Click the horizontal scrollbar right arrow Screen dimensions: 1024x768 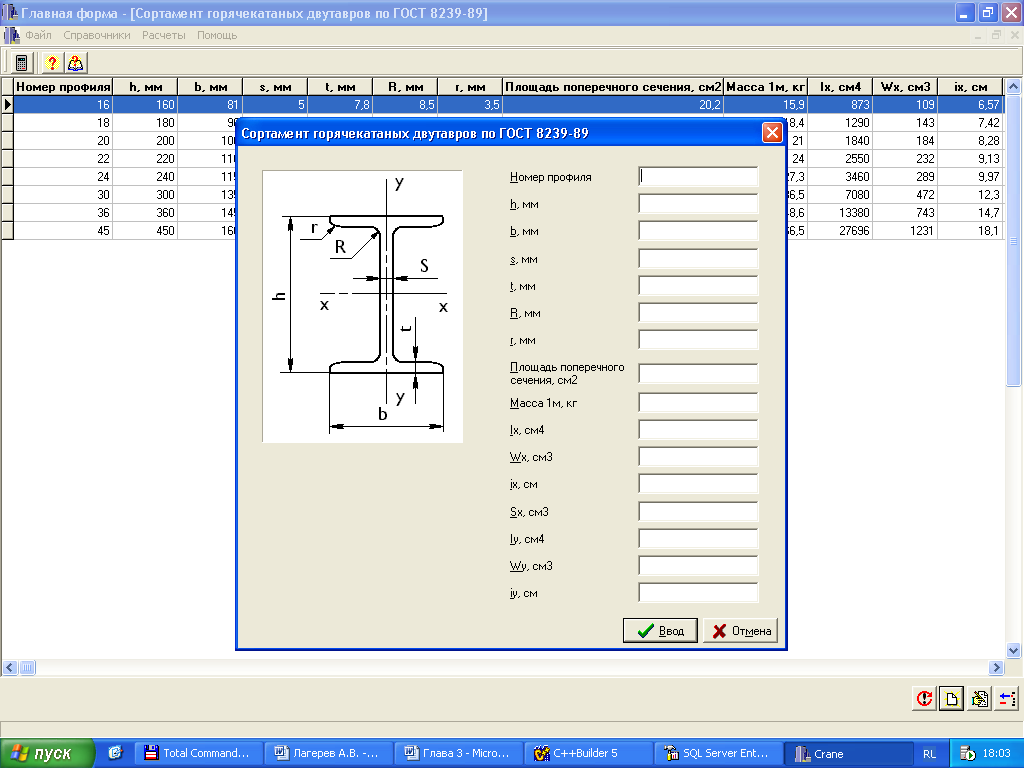[996, 667]
